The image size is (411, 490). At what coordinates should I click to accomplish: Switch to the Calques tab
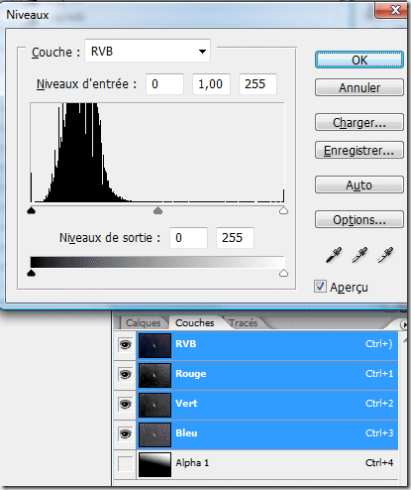[143, 323]
